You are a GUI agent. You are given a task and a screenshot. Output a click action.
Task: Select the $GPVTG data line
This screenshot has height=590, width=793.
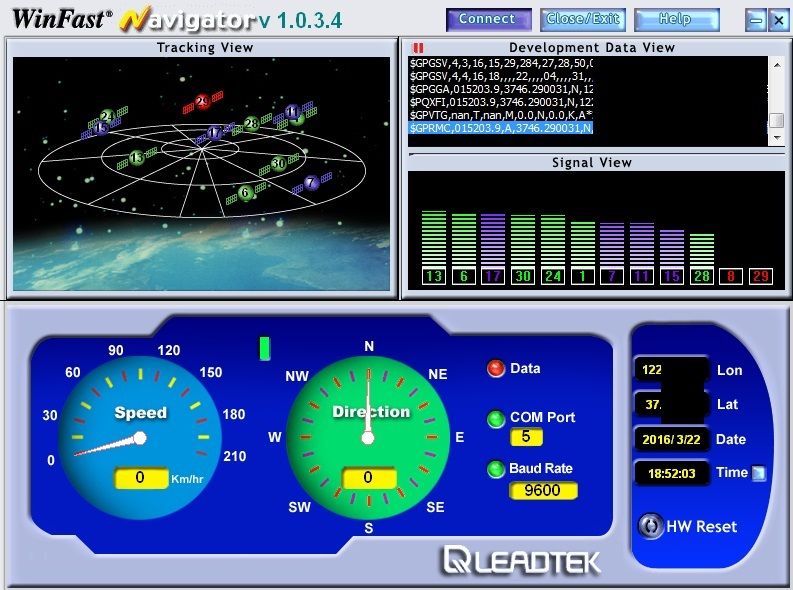coord(501,115)
